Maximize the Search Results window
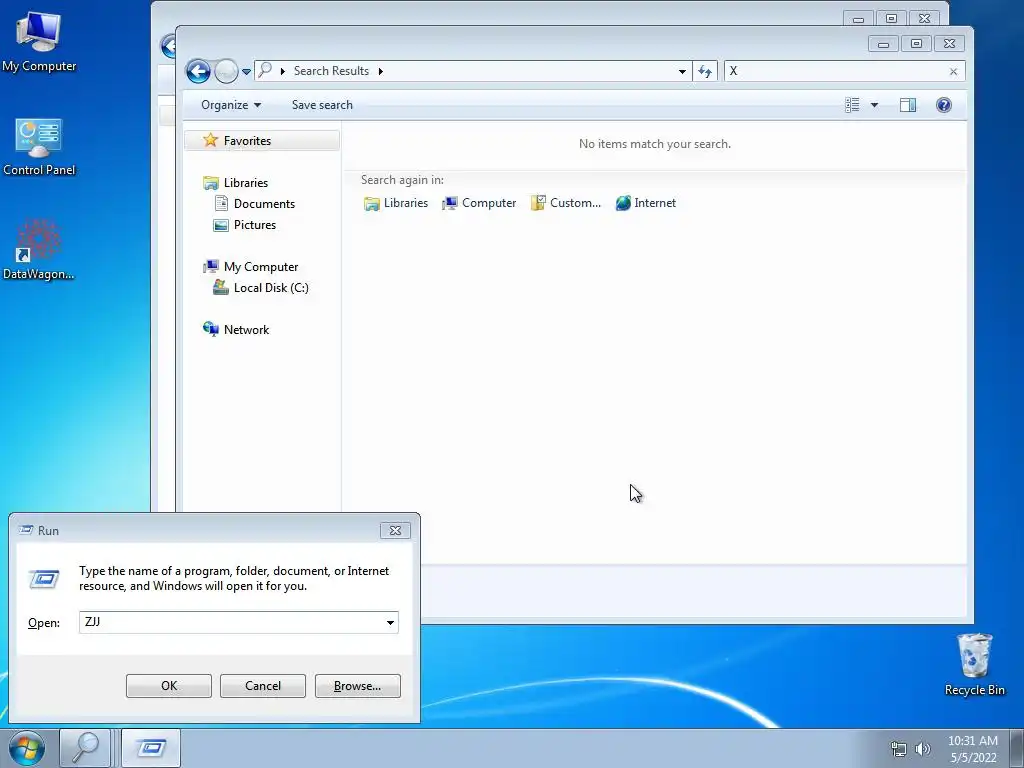Screen dimensions: 1024x768 [x=916, y=44]
